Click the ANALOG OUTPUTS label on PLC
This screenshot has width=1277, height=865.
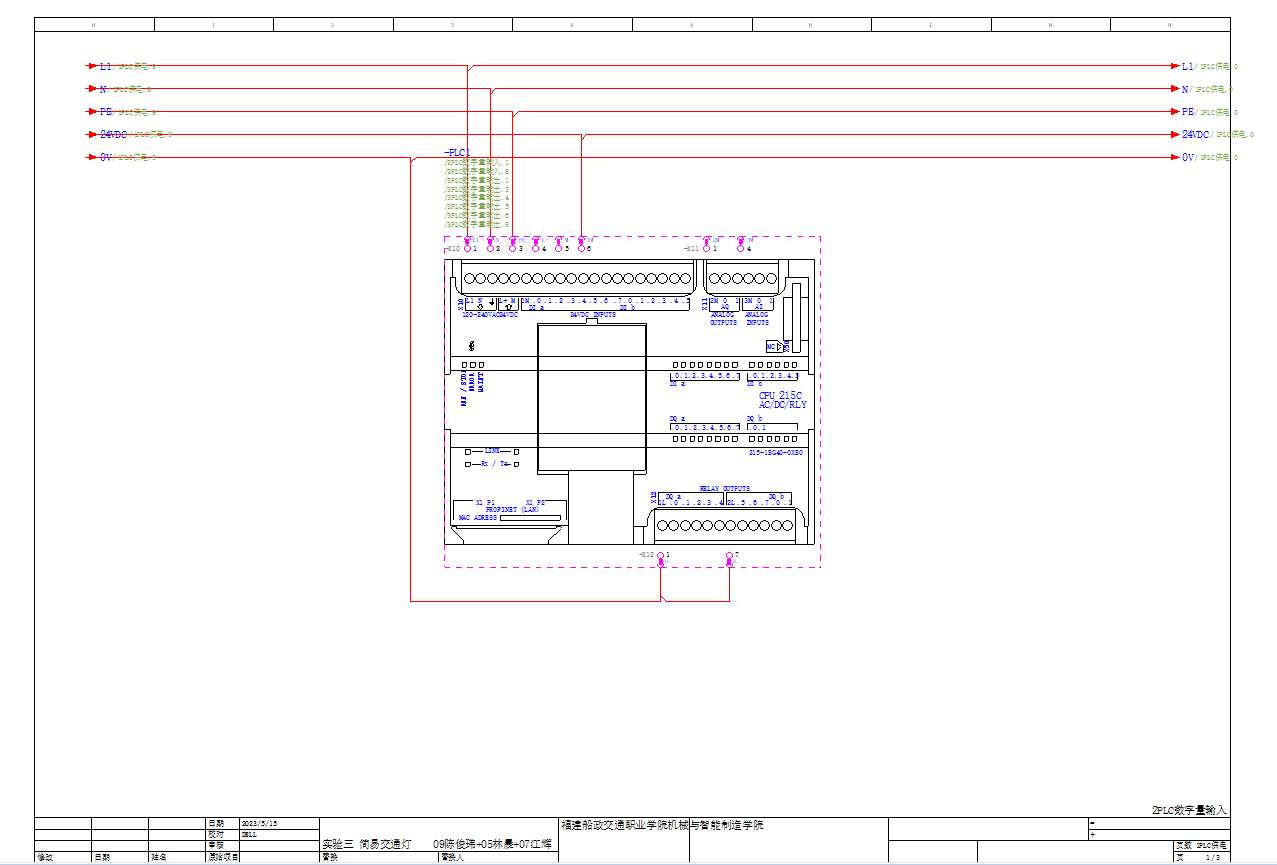[723, 319]
